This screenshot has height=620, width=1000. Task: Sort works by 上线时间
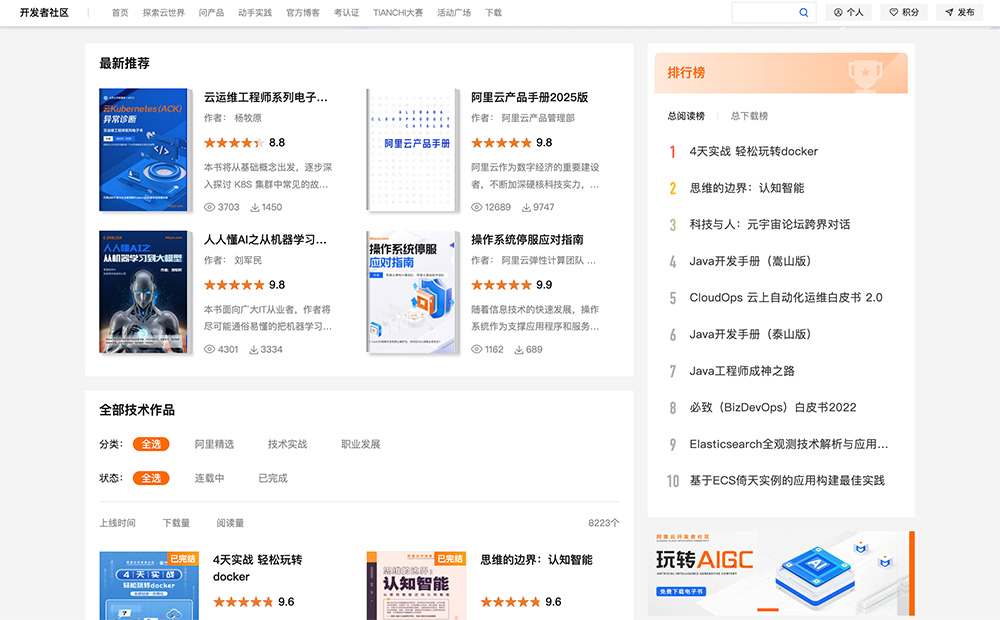(x=117, y=523)
